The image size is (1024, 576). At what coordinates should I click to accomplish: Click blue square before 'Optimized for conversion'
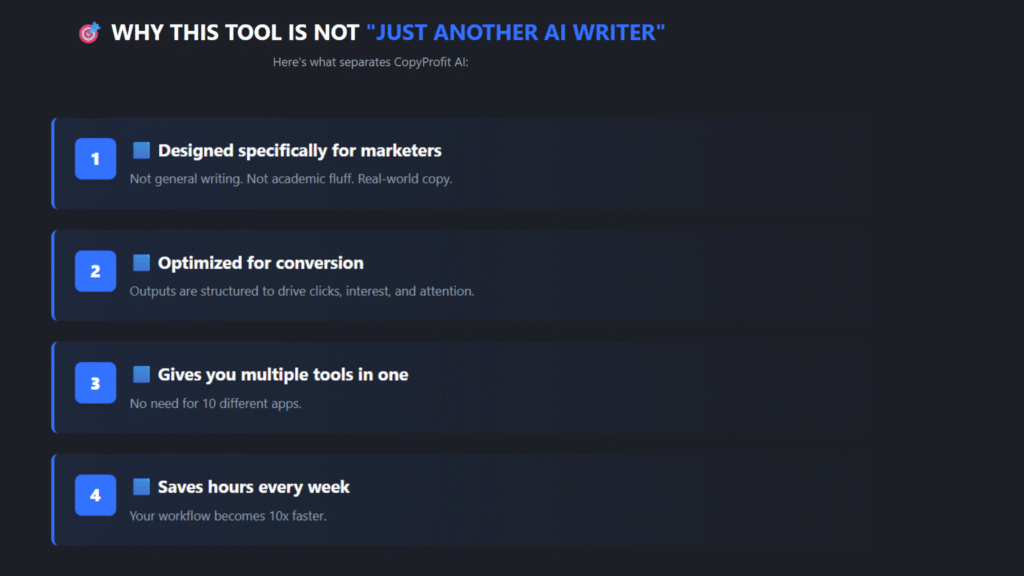[x=141, y=263]
